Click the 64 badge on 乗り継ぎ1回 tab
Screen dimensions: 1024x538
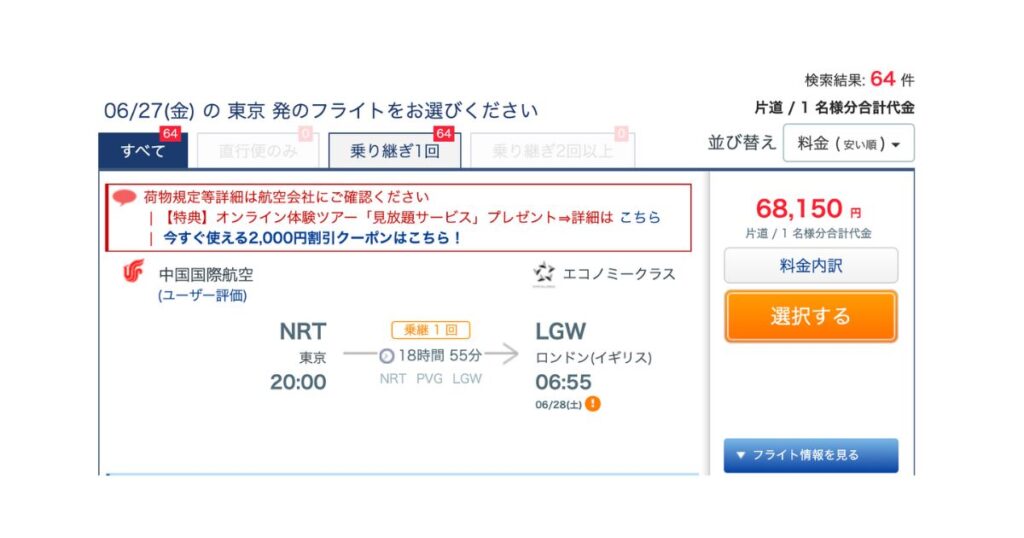444,133
